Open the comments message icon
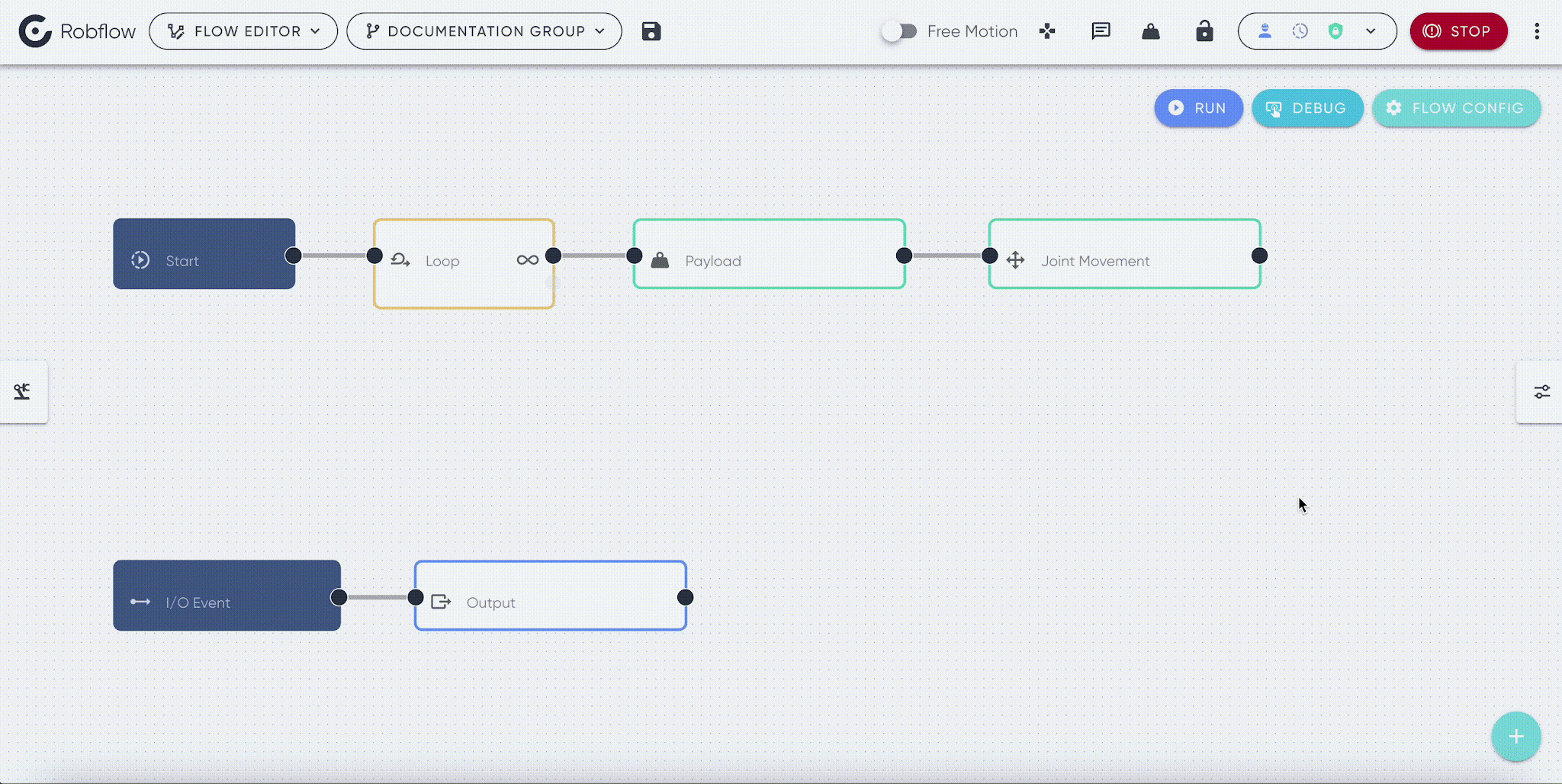 [x=1101, y=31]
